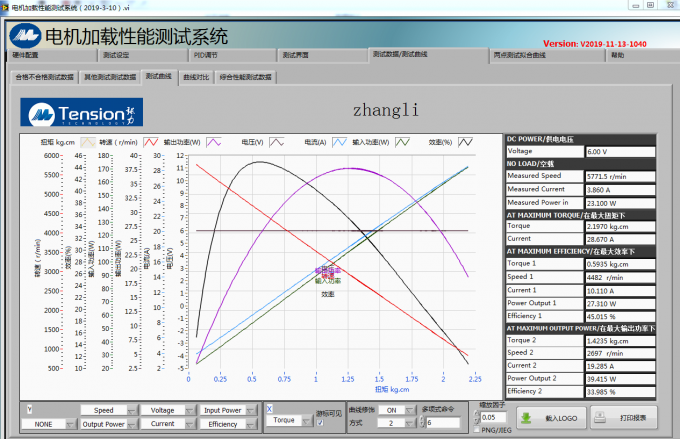
Task: Click the 缩放因子 0.05 input field
Action: click(491, 417)
